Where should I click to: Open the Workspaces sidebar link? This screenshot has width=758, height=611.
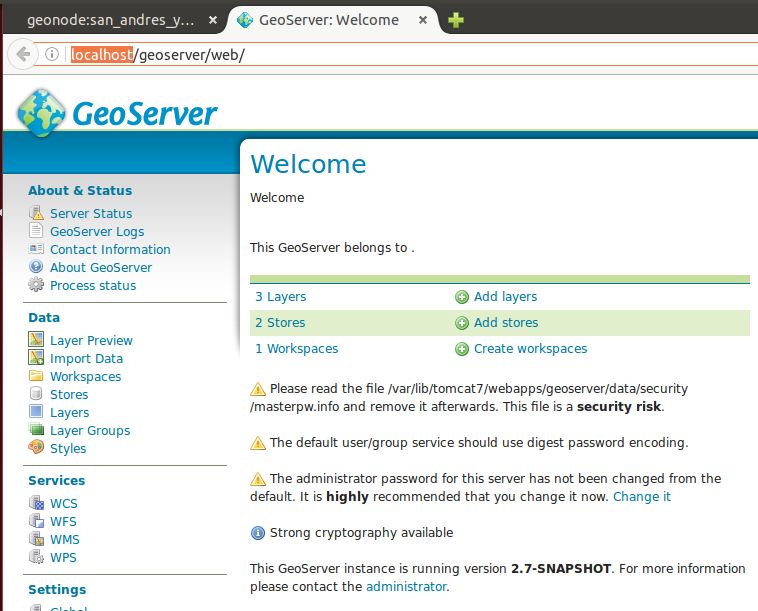[86, 377]
